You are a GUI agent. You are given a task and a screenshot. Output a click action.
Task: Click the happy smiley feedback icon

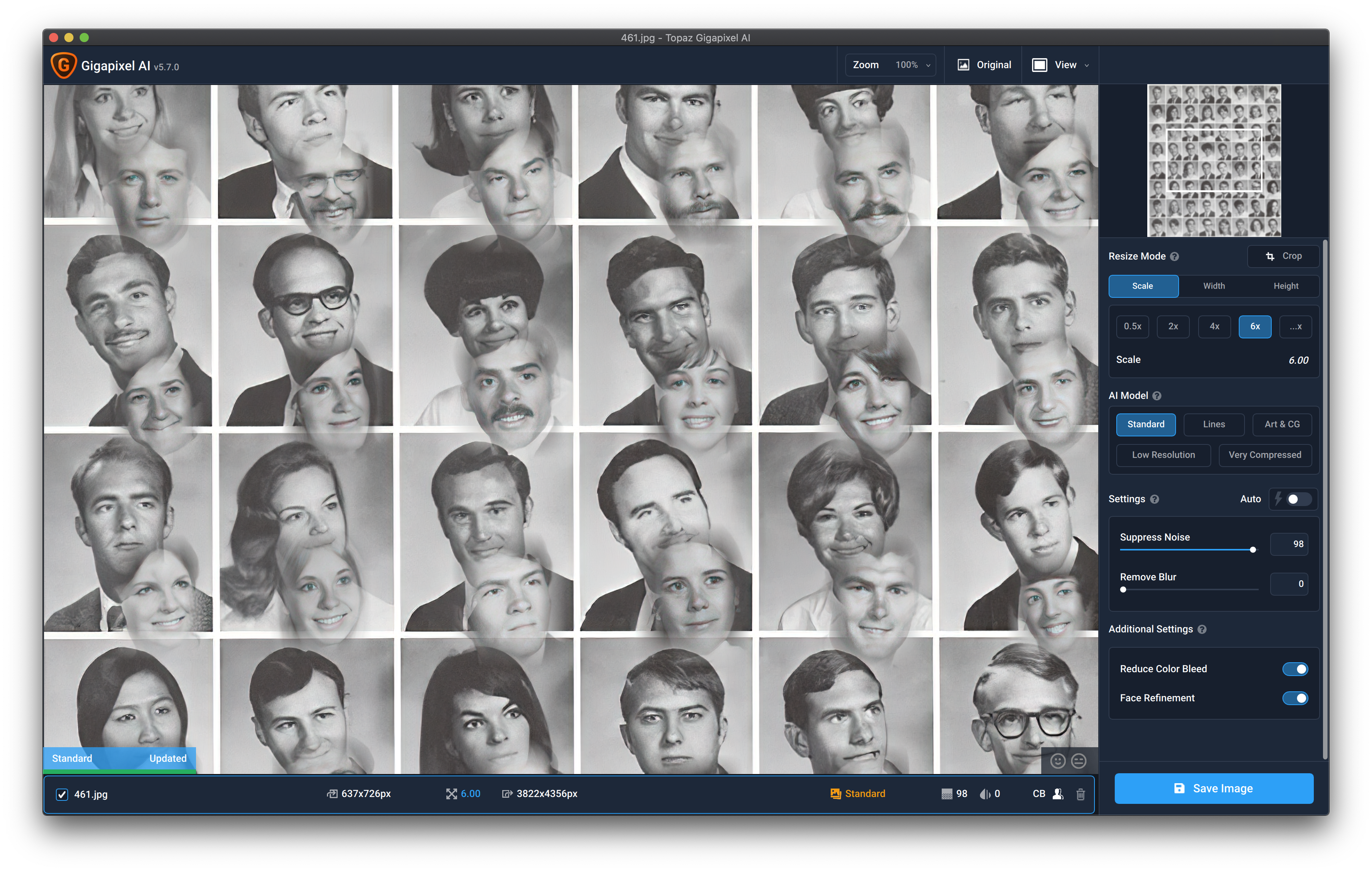tap(1057, 761)
